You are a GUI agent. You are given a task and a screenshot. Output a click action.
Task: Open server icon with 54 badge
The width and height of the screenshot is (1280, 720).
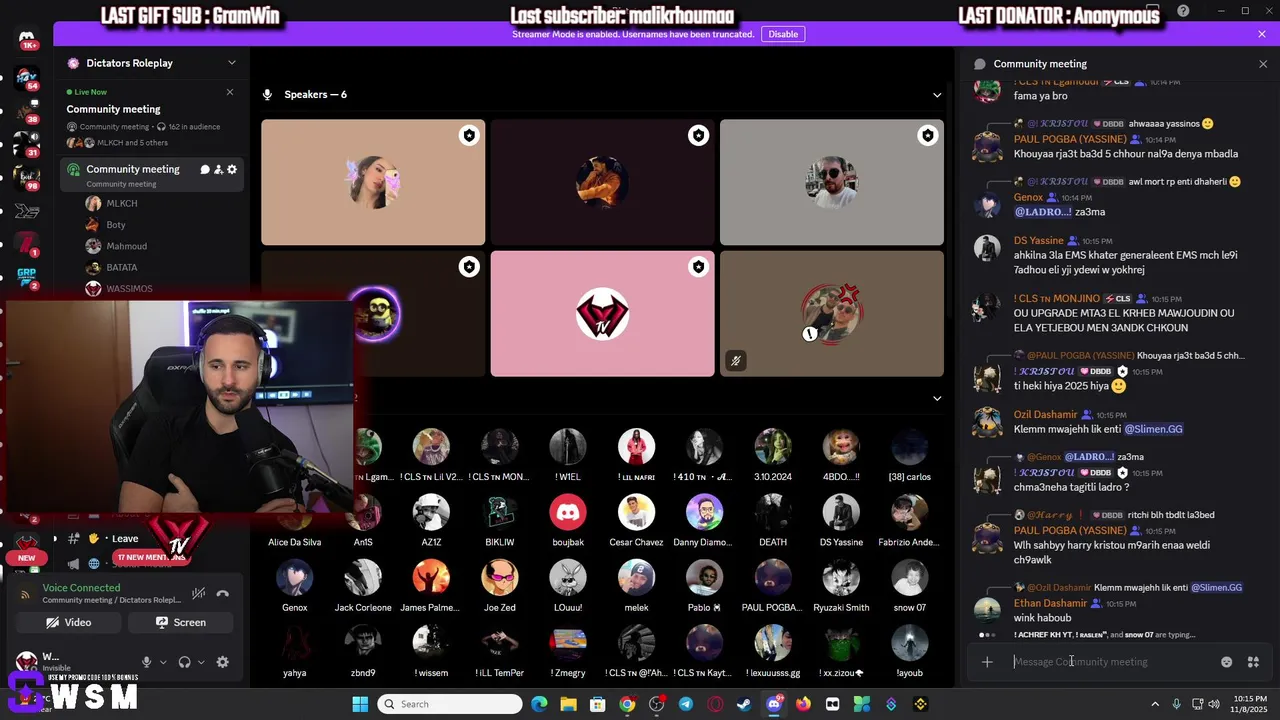[x=27, y=80]
